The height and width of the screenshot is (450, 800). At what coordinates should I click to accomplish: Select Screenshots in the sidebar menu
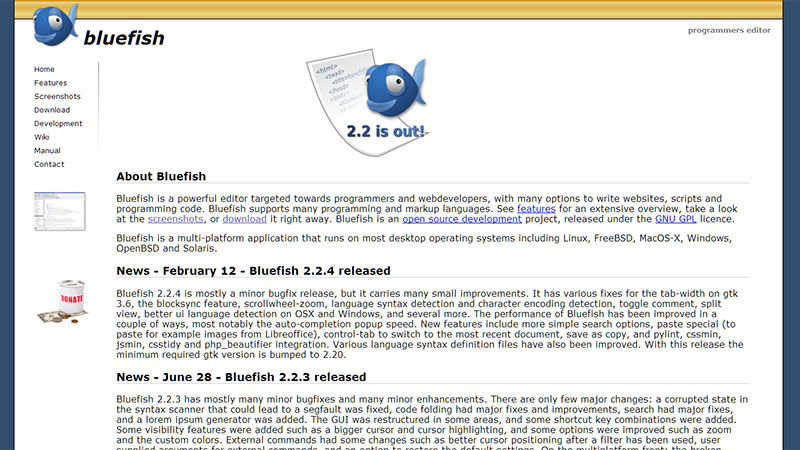pyautogui.click(x=57, y=96)
